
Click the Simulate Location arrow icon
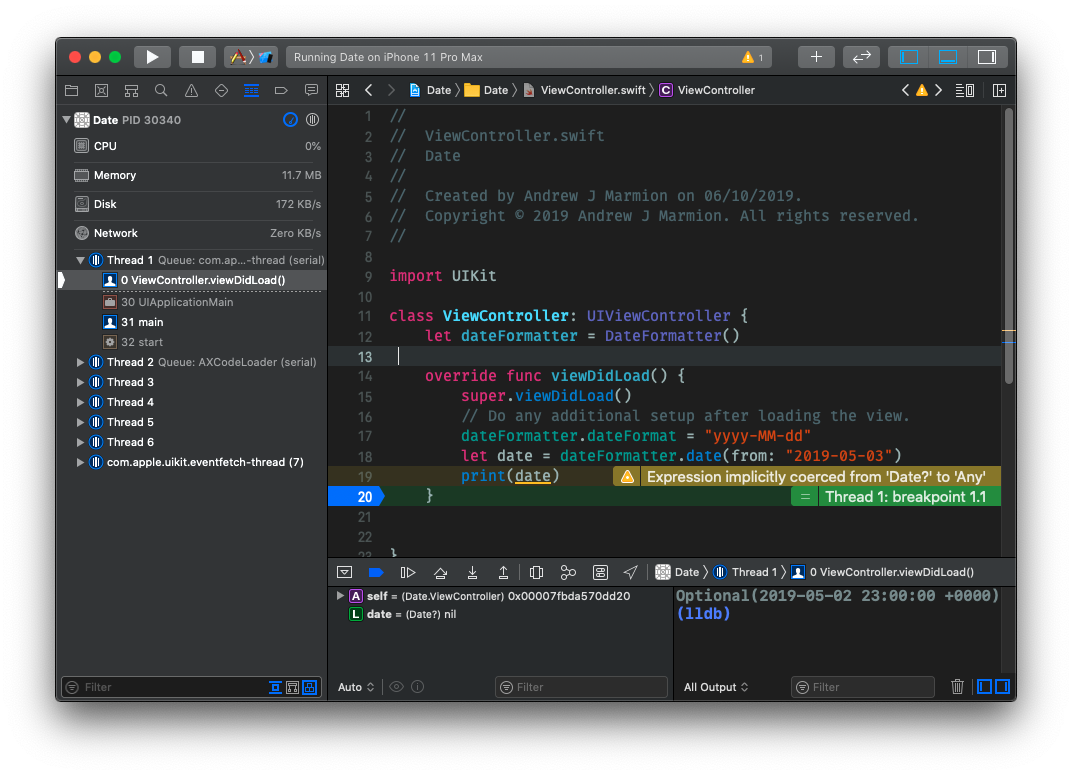pyautogui.click(x=630, y=572)
